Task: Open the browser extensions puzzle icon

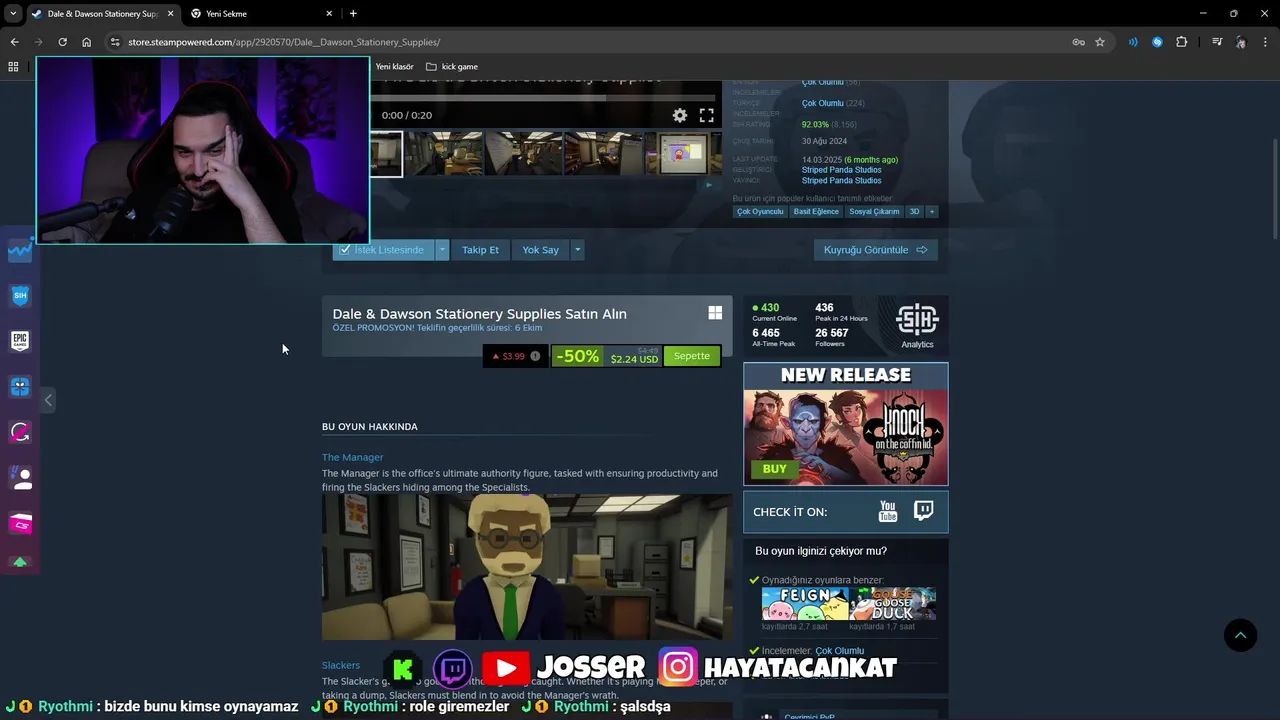Action: [x=1182, y=42]
